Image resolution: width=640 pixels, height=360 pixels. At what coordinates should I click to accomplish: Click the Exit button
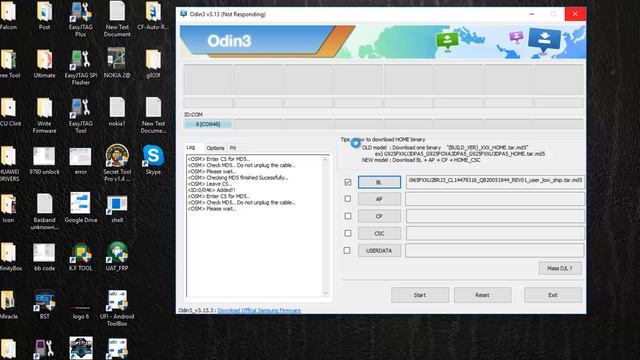click(x=553, y=295)
